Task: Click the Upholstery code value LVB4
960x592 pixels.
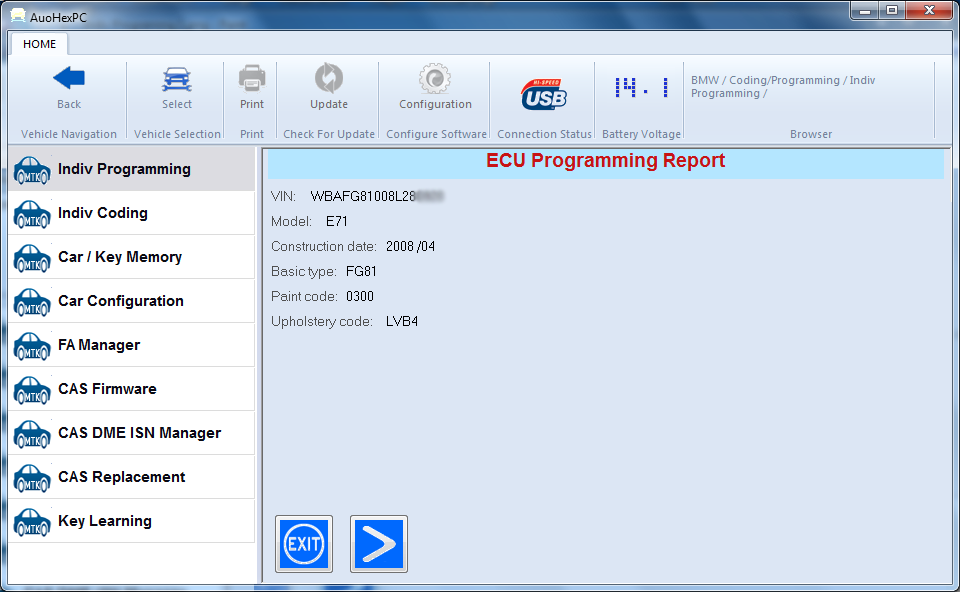Action: coord(402,322)
